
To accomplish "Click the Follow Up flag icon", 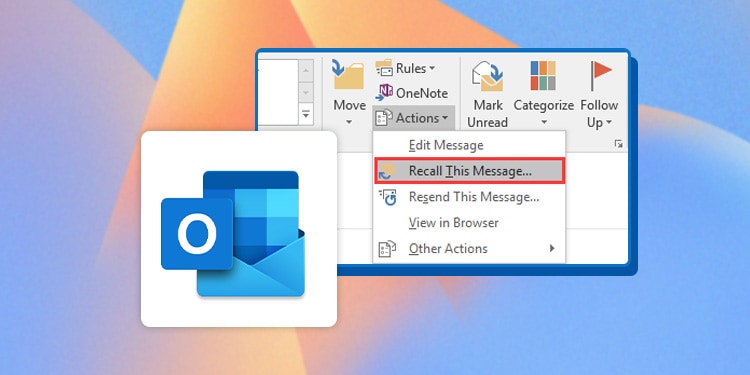I will coord(601,76).
